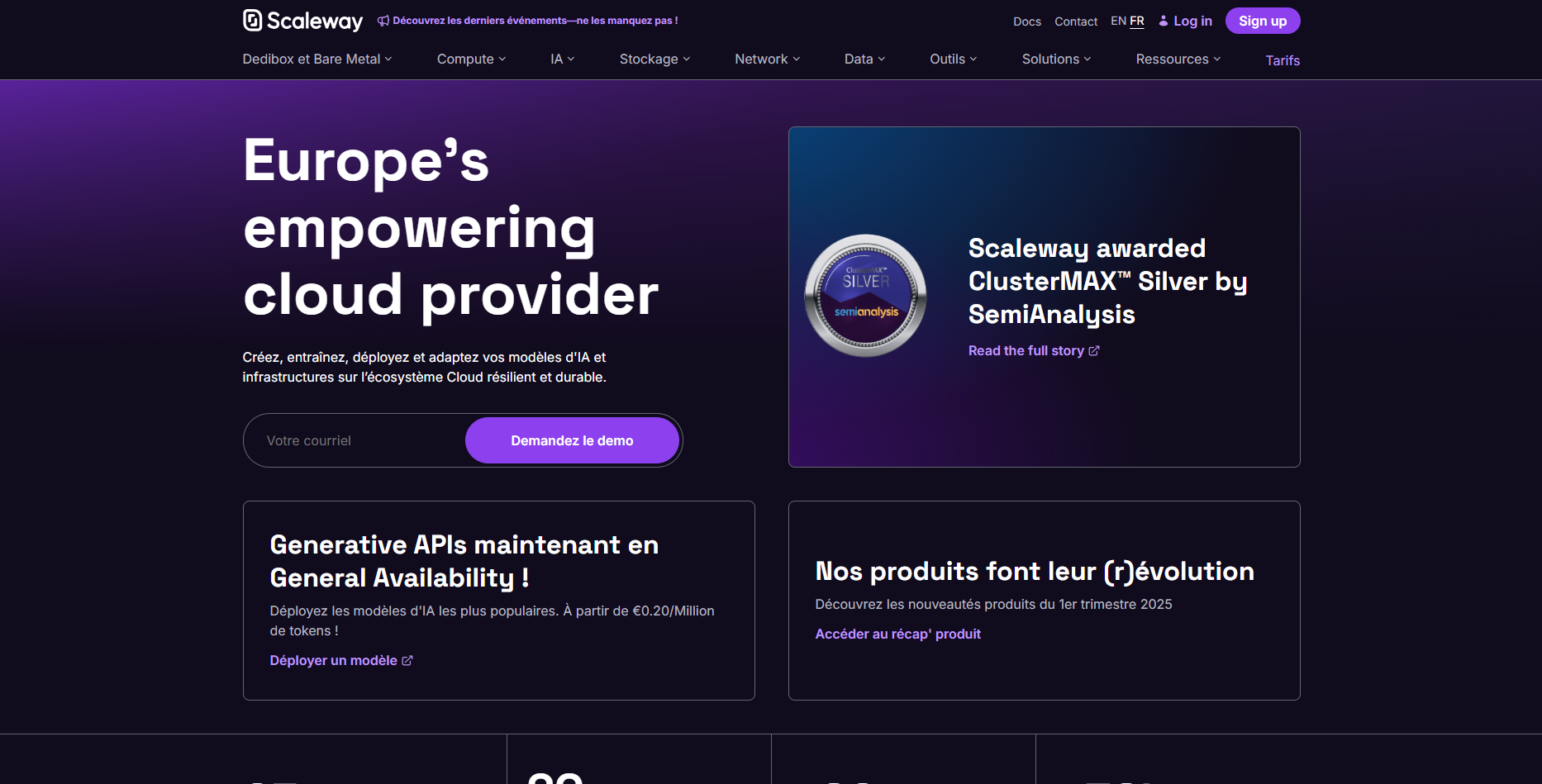Open the Contact page
Image resolution: width=1542 pixels, height=784 pixels.
pos(1076,21)
